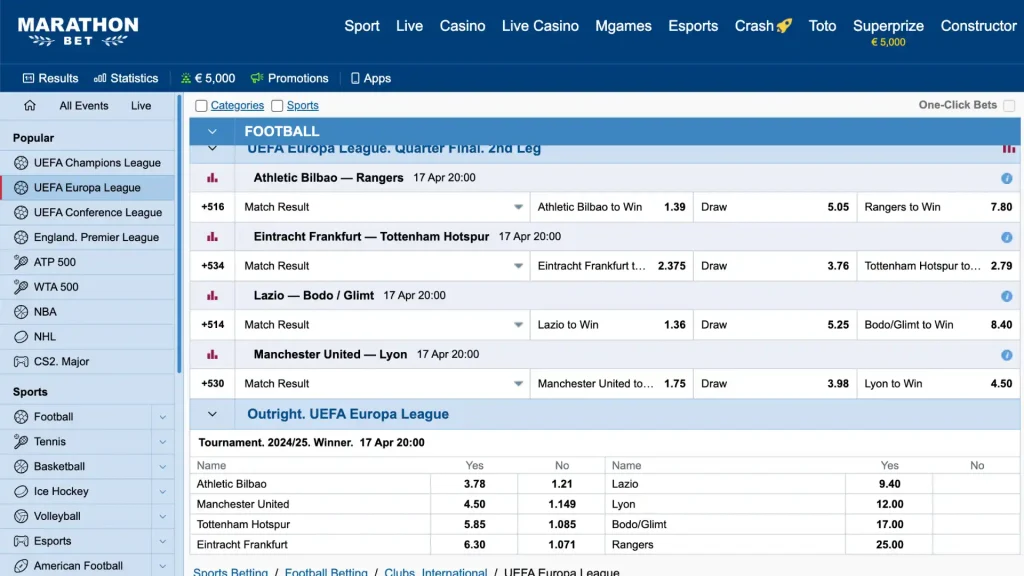Expand the Tennis sports chevron
The width and height of the screenshot is (1024, 576).
[x=163, y=441]
